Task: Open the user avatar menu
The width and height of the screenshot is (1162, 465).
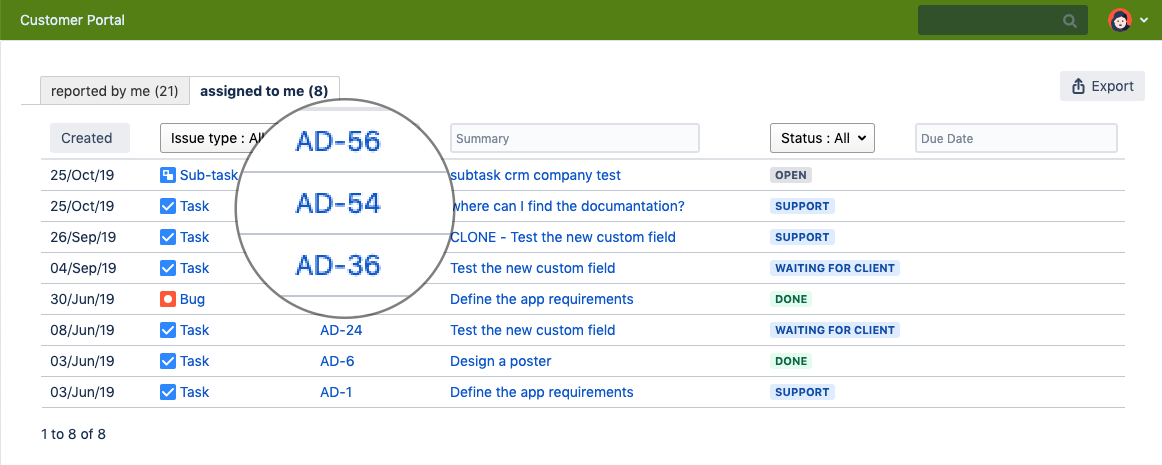Action: click(1120, 20)
